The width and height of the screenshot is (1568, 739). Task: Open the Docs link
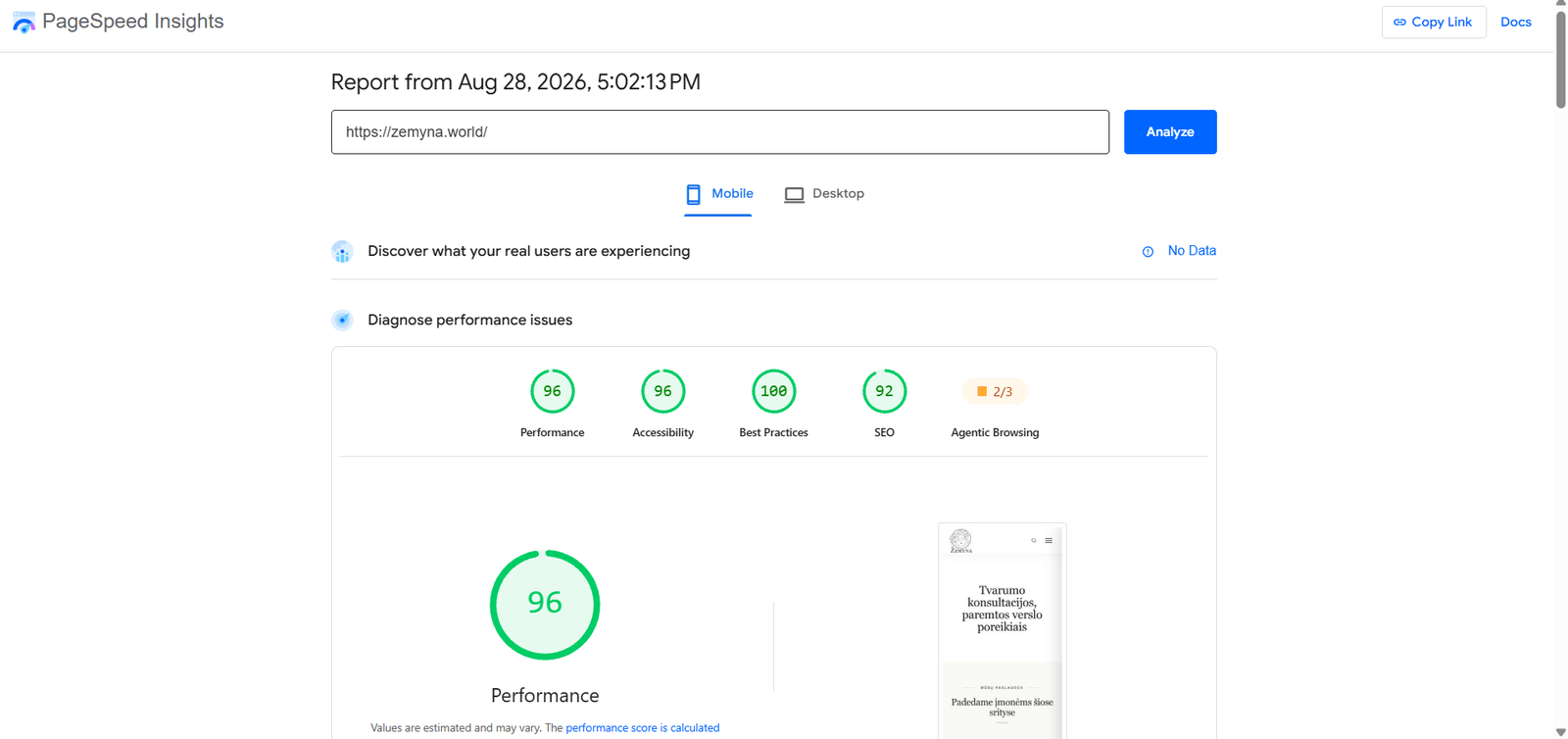(x=1515, y=22)
